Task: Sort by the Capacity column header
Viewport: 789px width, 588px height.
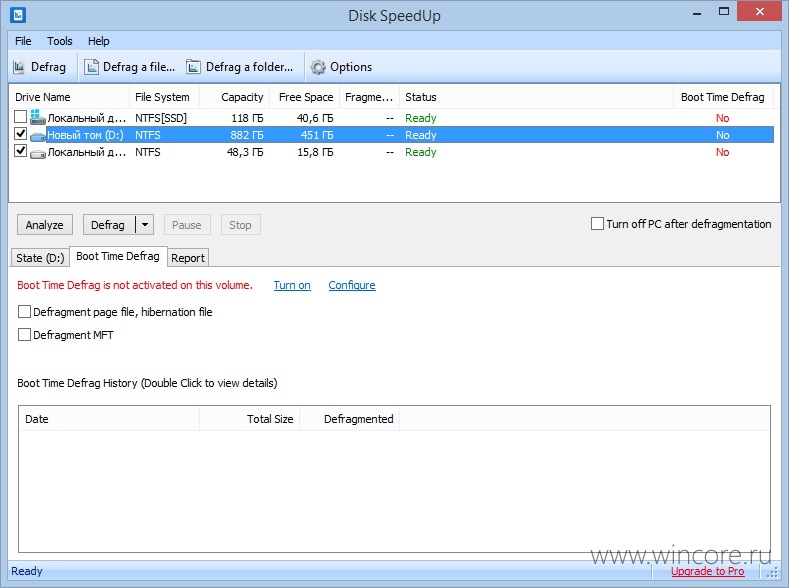Action: pyautogui.click(x=235, y=97)
